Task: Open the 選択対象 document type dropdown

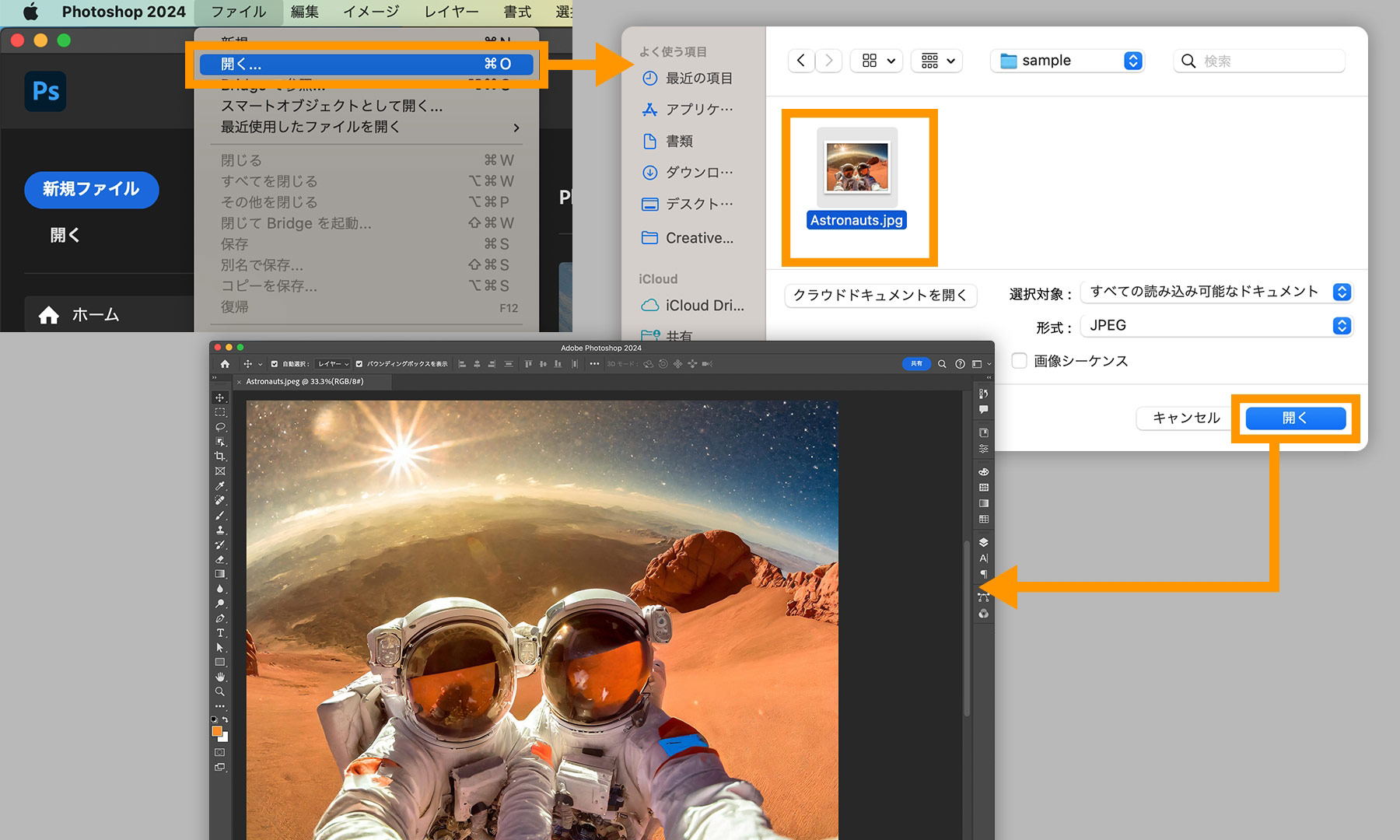Action: pos(1216,292)
